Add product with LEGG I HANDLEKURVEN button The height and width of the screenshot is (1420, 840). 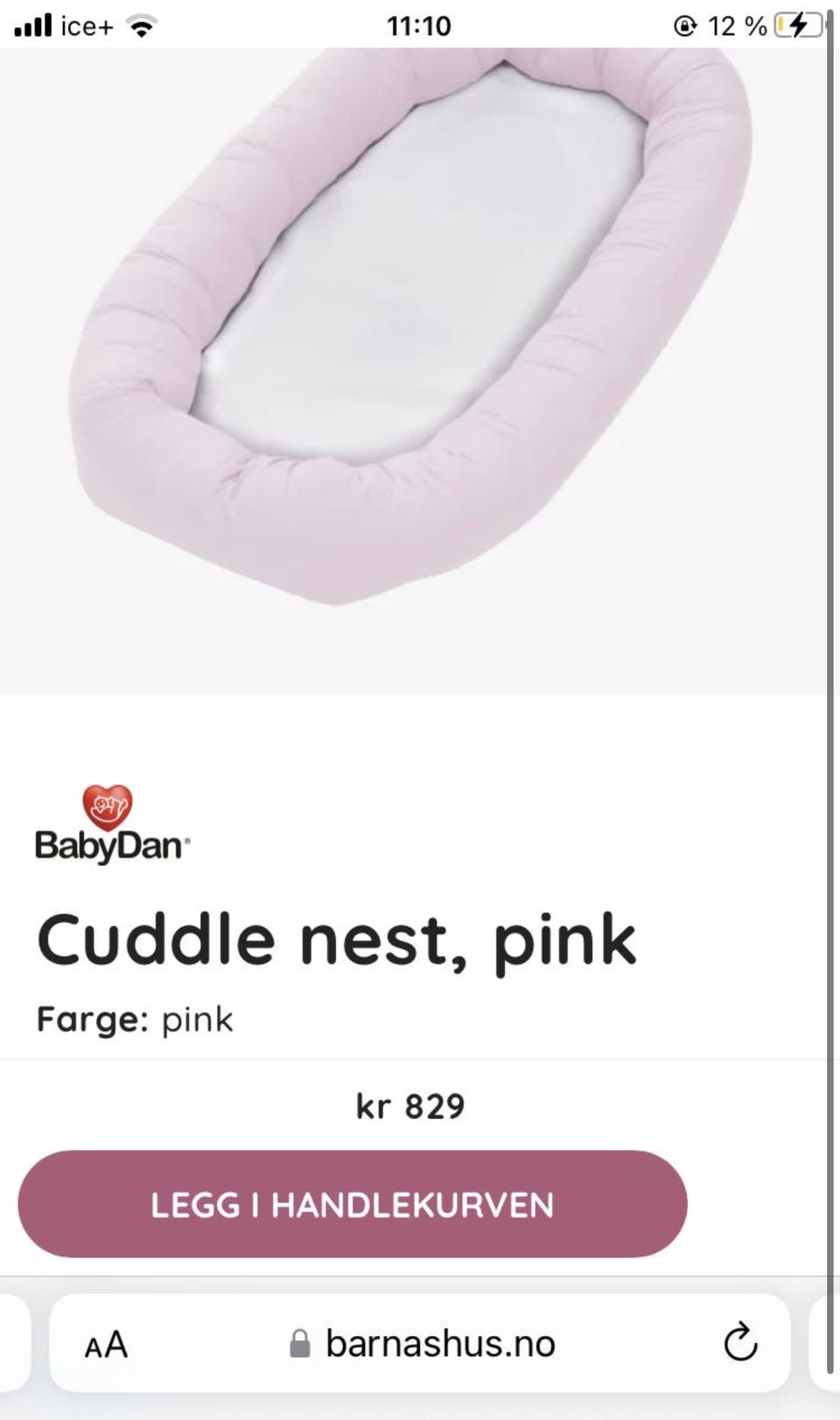(x=352, y=1204)
